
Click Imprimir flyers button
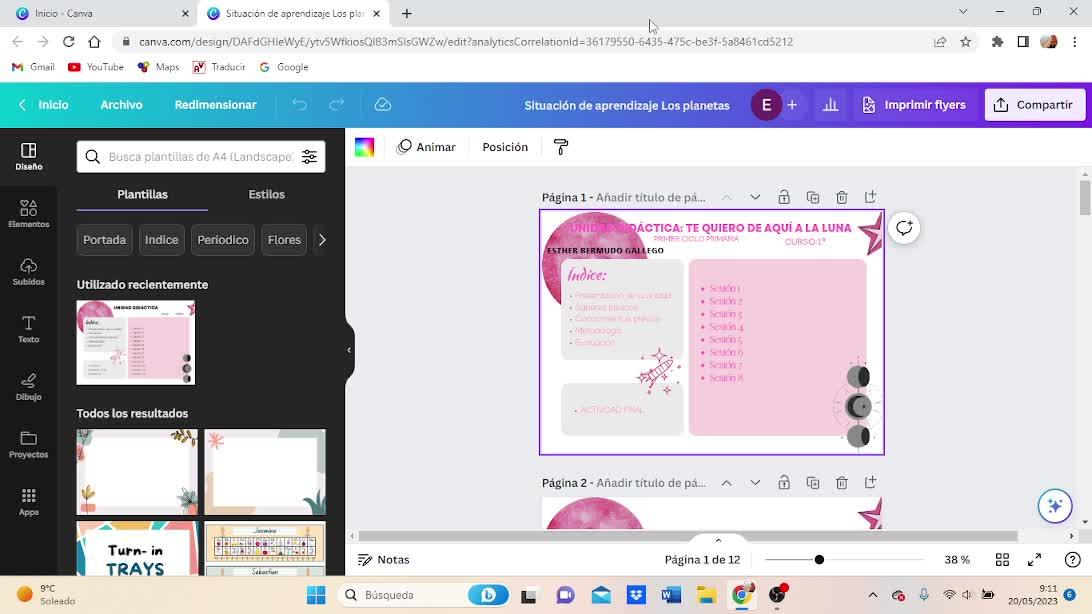click(914, 104)
